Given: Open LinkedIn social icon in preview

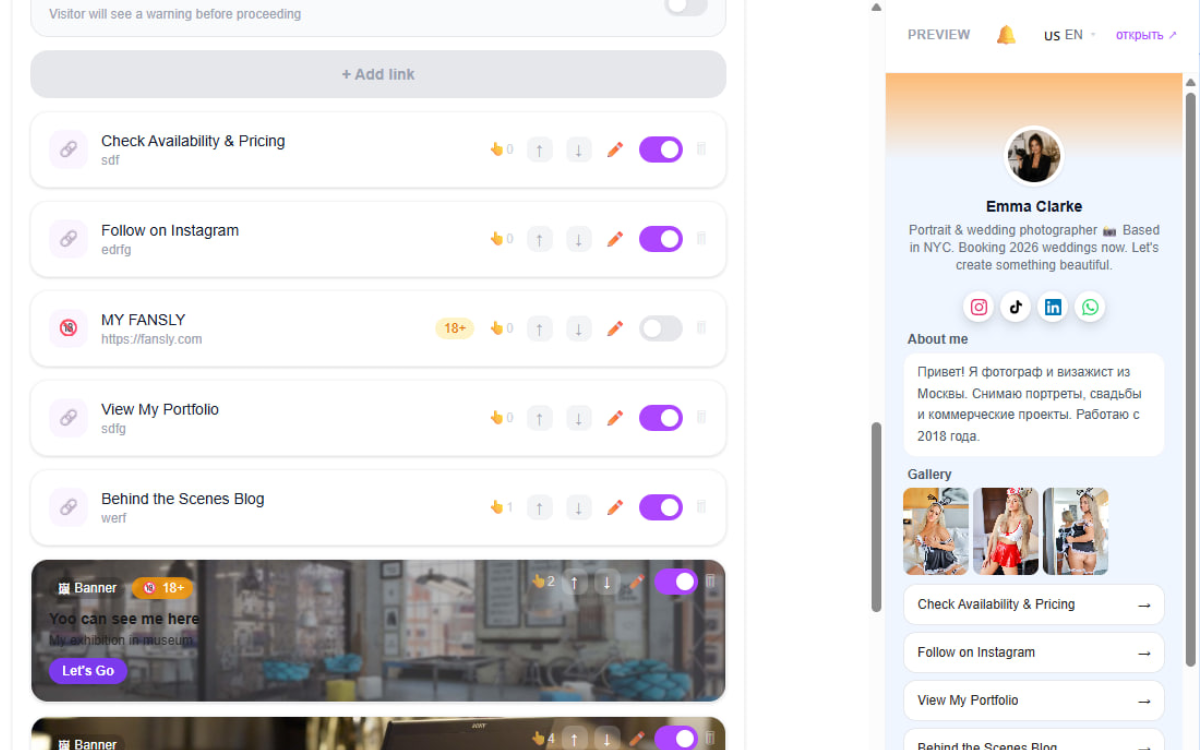Looking at the screenshot, I should pos(1053,307).
